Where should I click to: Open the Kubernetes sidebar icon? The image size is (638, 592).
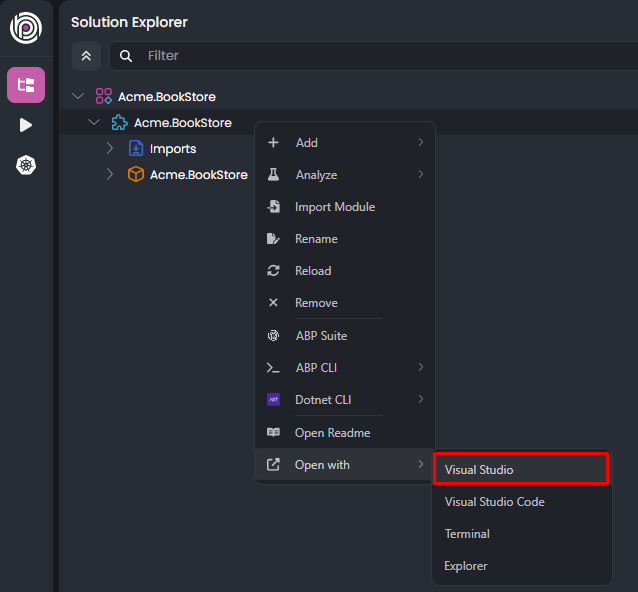click(x=26, y=165)
